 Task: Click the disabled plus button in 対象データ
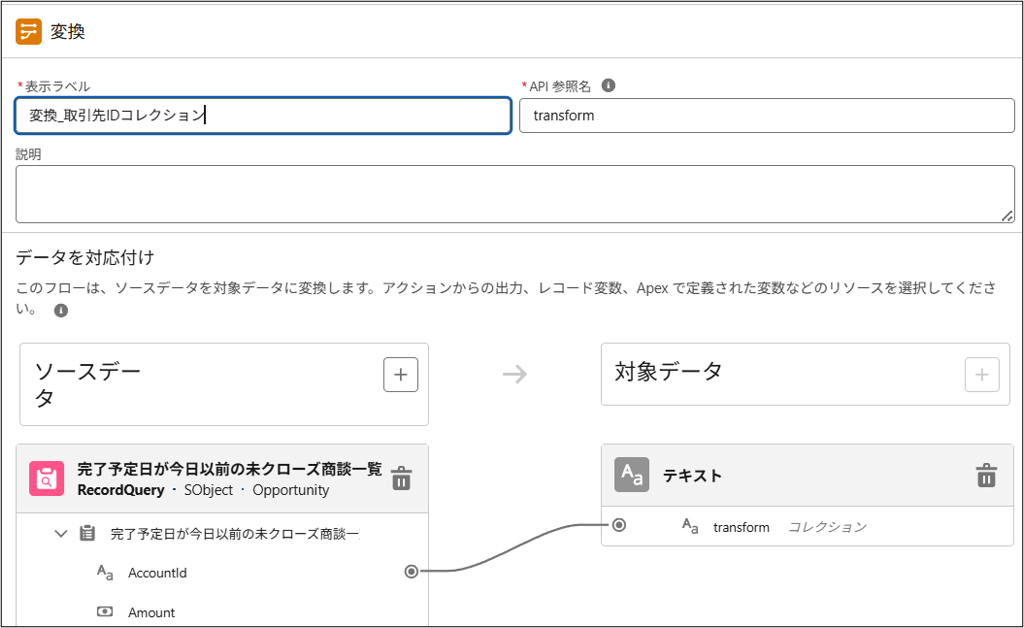[x=982, y=374]
